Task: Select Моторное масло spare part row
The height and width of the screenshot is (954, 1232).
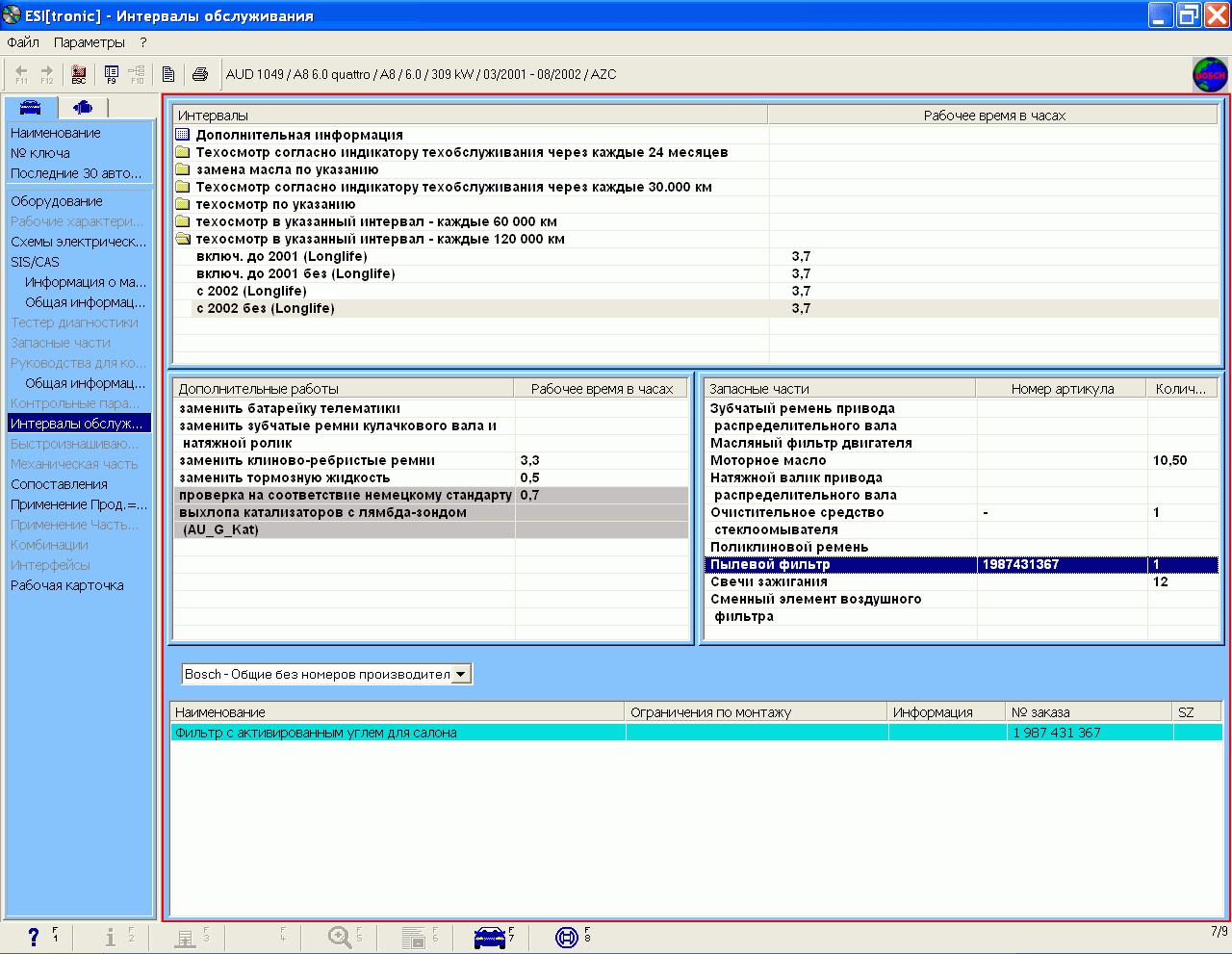Action: click(962, 460)
